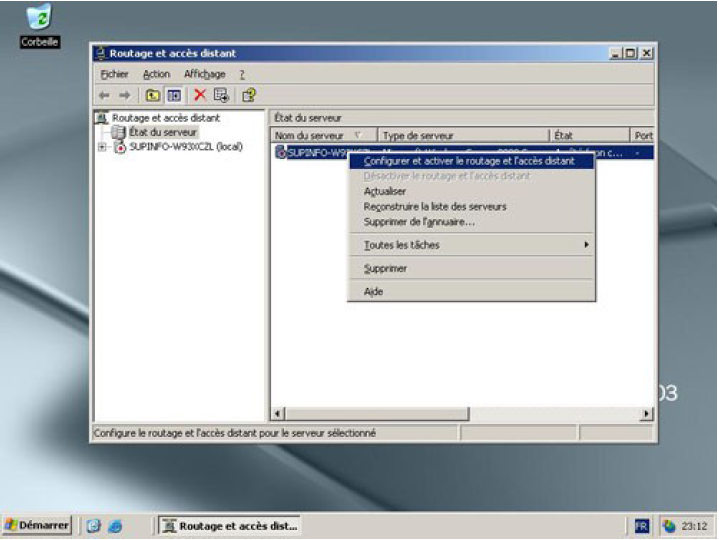Sort by Nom du serveur column header
Screen dimensions: 719x540
(x=324, y=136)
